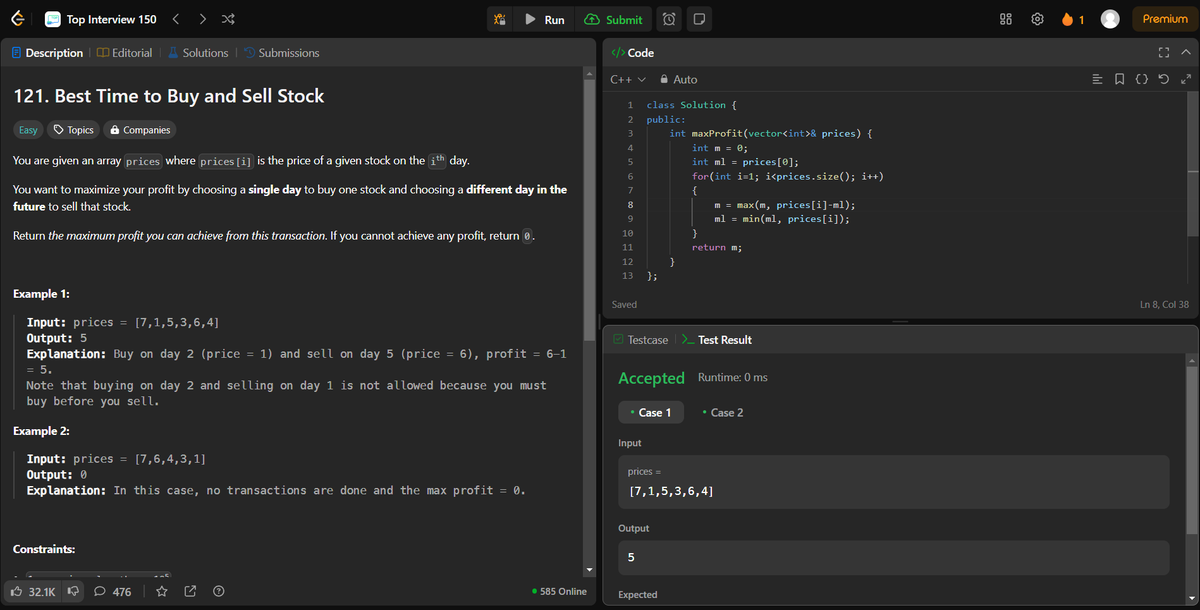The height and width of the screenshot is (610, 1200).
Task: Select Case 2 result
Action: coord(723,412)
